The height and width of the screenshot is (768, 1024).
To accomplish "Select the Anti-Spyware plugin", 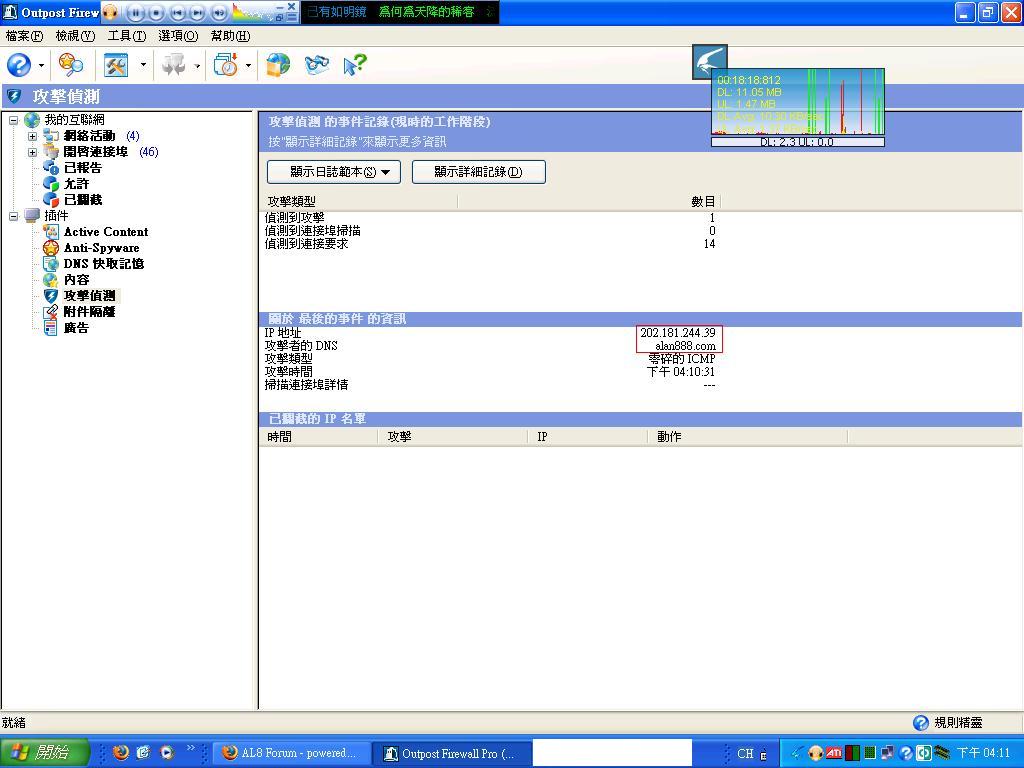I will point(101,248).
